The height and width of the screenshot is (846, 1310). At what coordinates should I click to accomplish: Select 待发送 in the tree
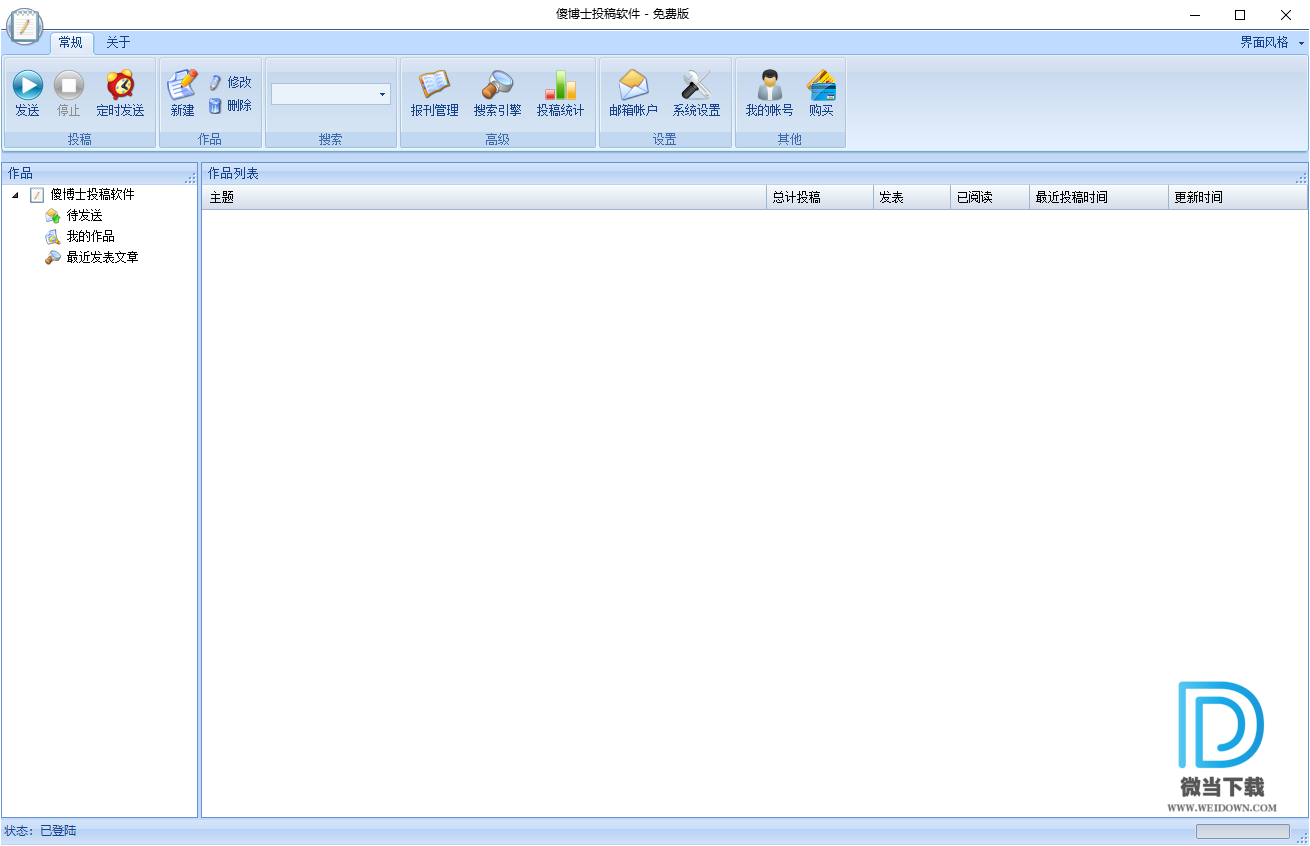(x=84, y=216)
